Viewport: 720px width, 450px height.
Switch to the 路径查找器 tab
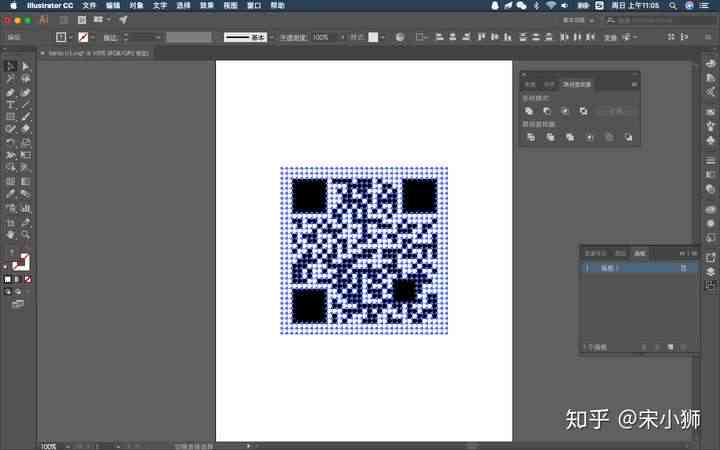coord(577,84)
